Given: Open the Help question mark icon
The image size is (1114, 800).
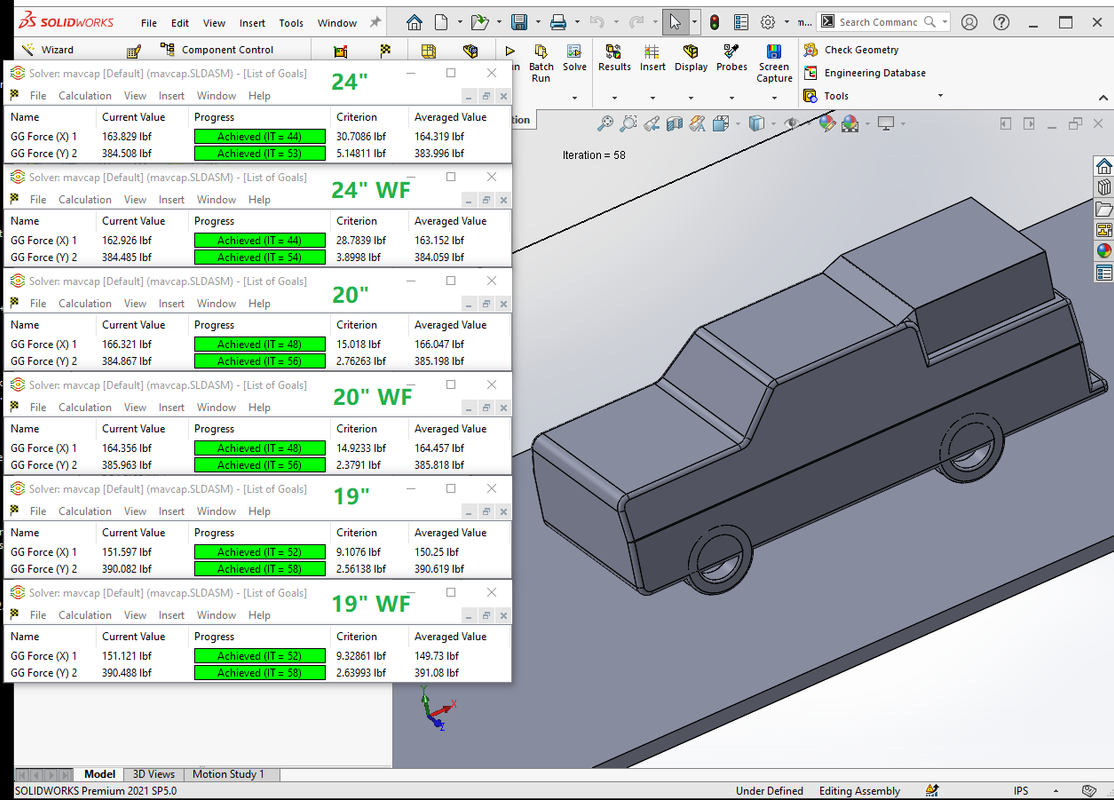Looking at the screenshot, I should [1001, 23].
